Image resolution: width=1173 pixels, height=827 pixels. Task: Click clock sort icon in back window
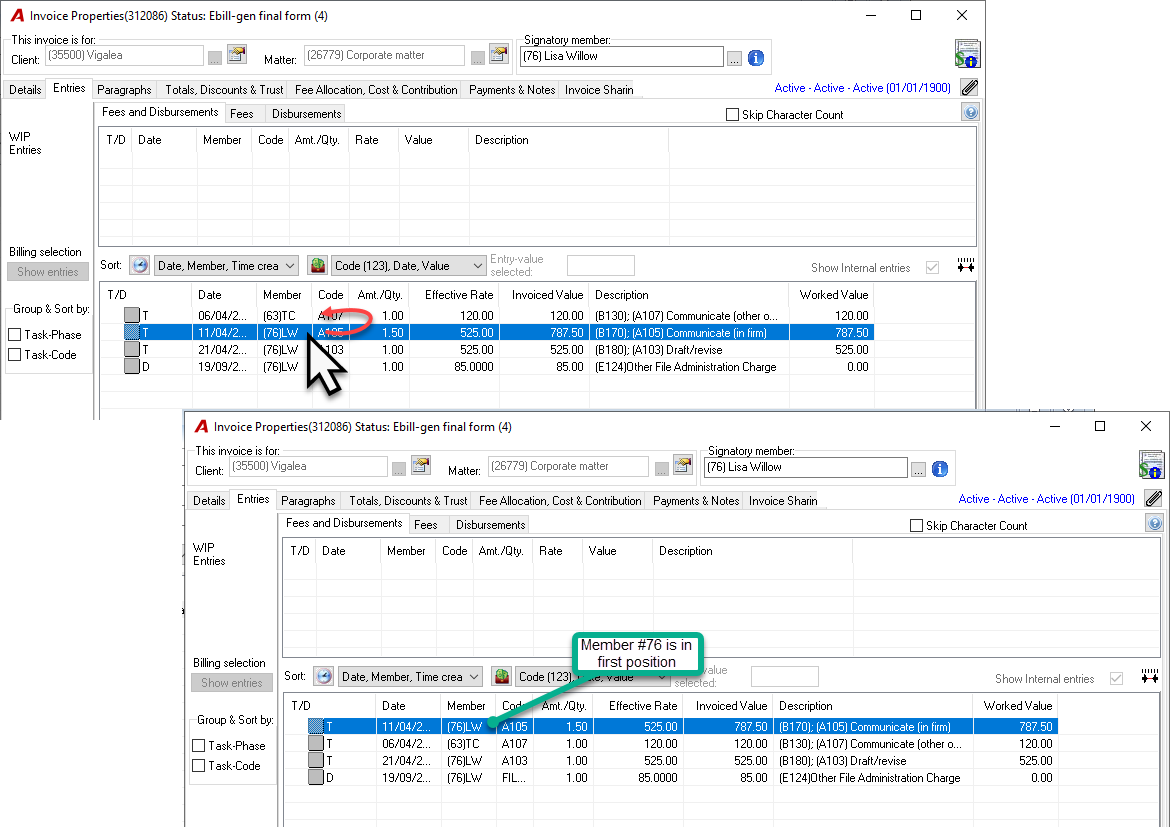tap(140, 266)
